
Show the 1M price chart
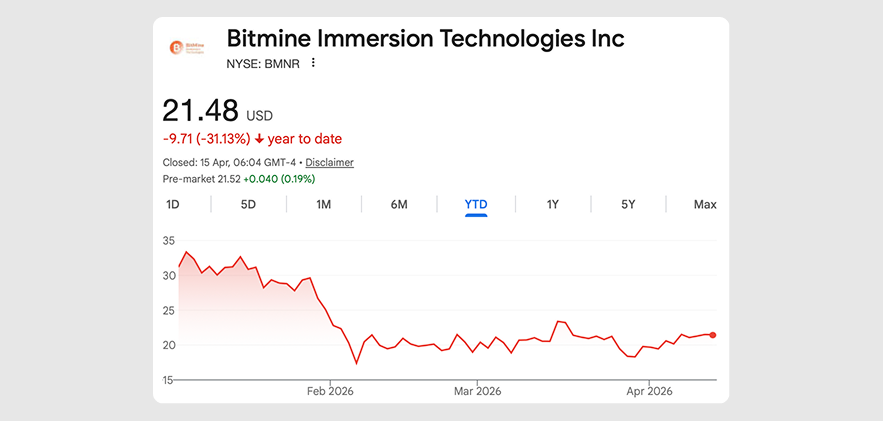click(x=324, y=205)
